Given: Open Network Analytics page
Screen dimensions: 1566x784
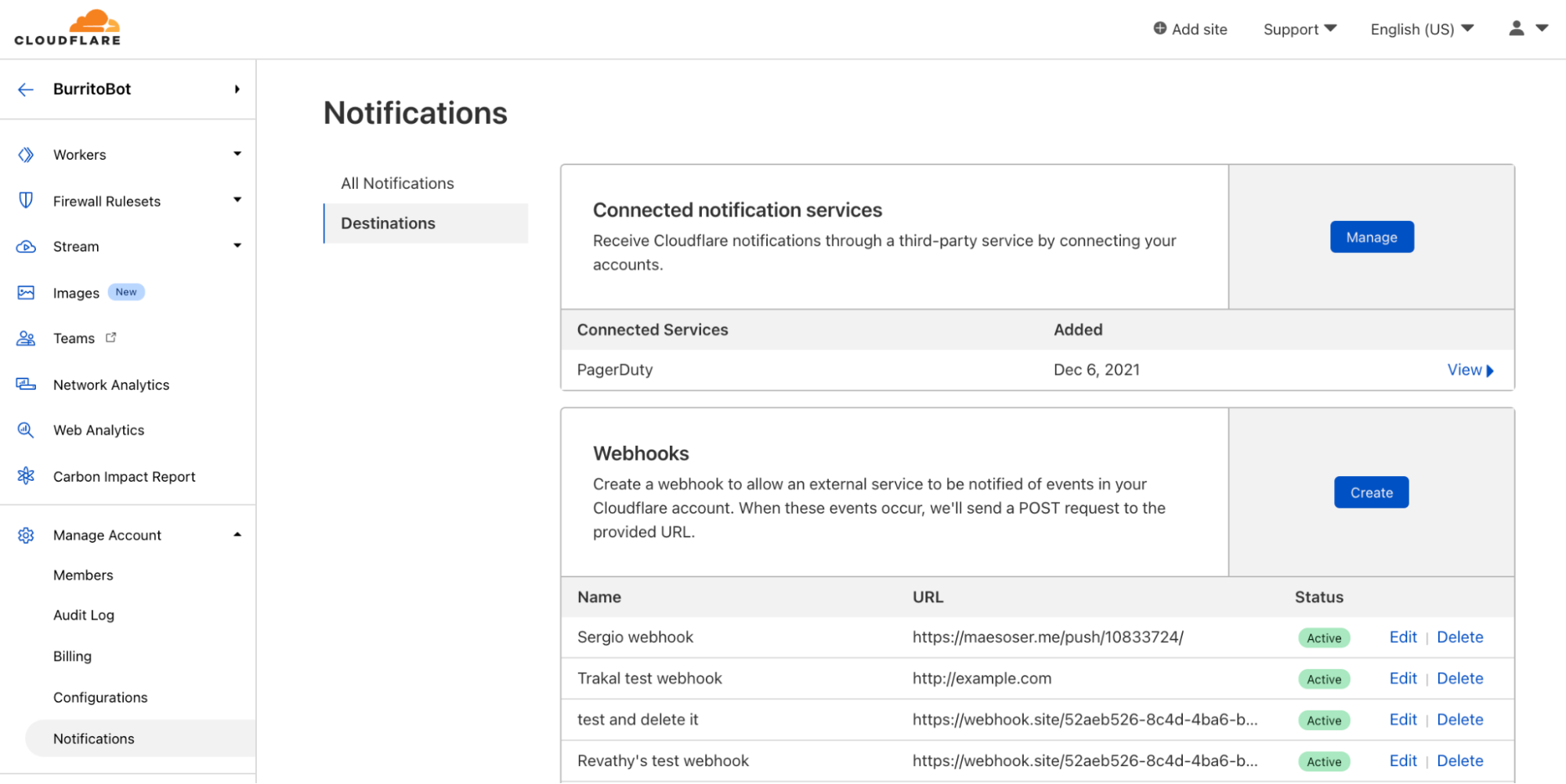Looking at the screenshot, I should click(x=111, y=385).
